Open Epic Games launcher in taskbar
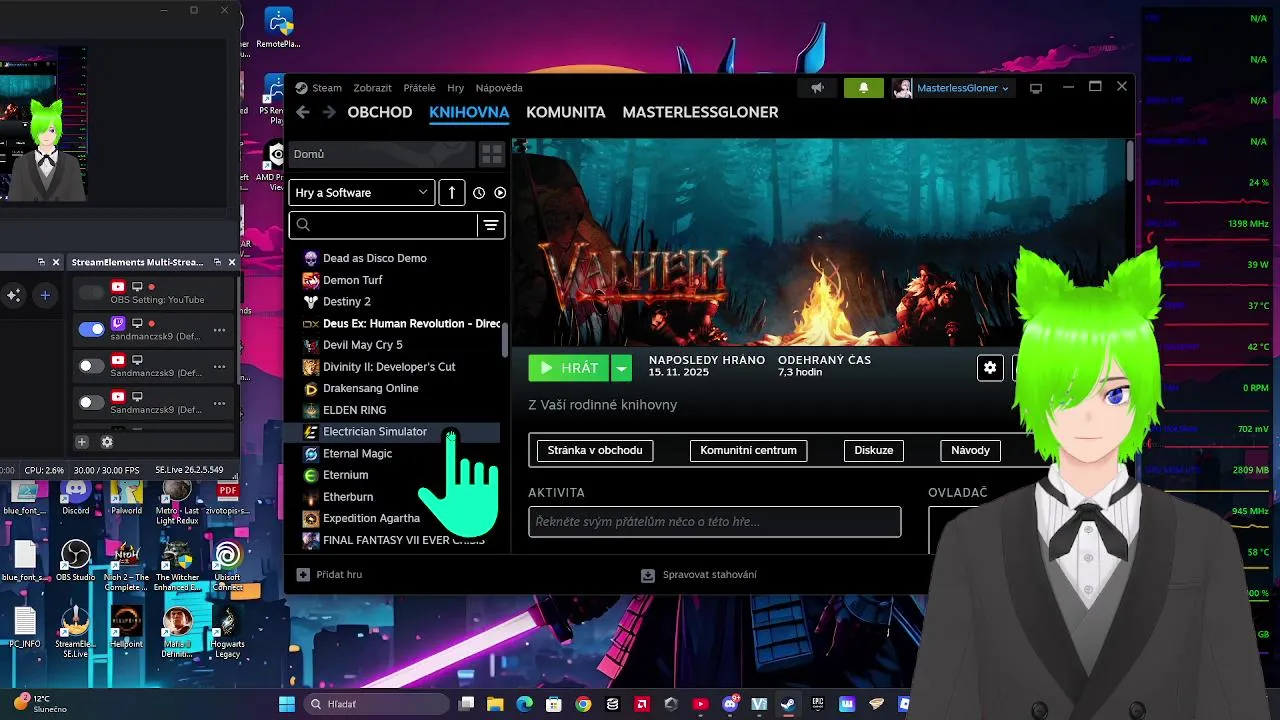Viewport: 1280px width, 720px height. pos(818,704)
